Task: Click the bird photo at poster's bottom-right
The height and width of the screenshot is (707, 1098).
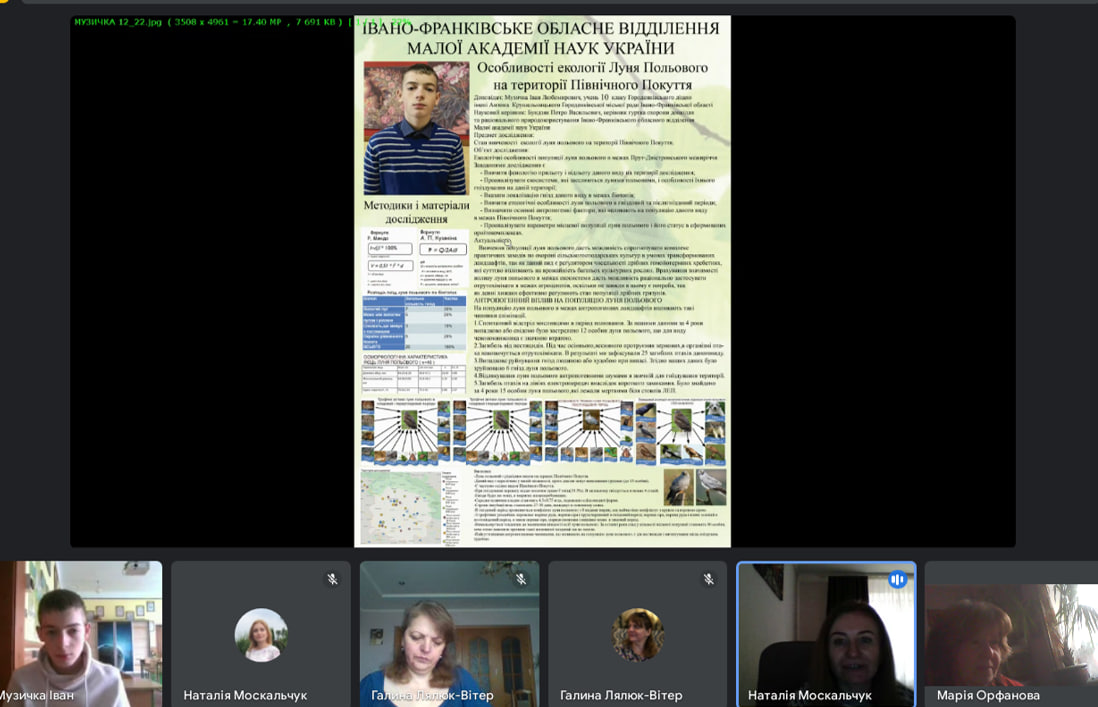Action: pos(695,487)
